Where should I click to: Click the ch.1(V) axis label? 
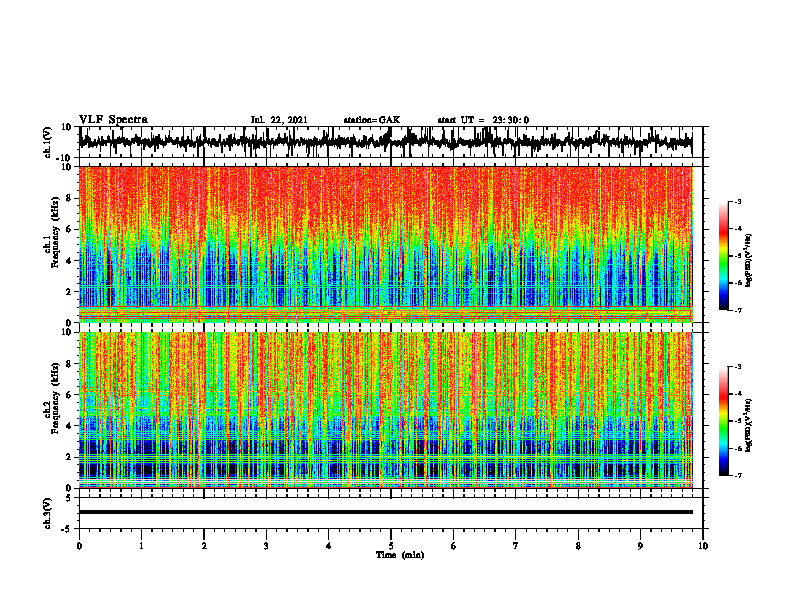pyautogui.click(x=48, y=142)
